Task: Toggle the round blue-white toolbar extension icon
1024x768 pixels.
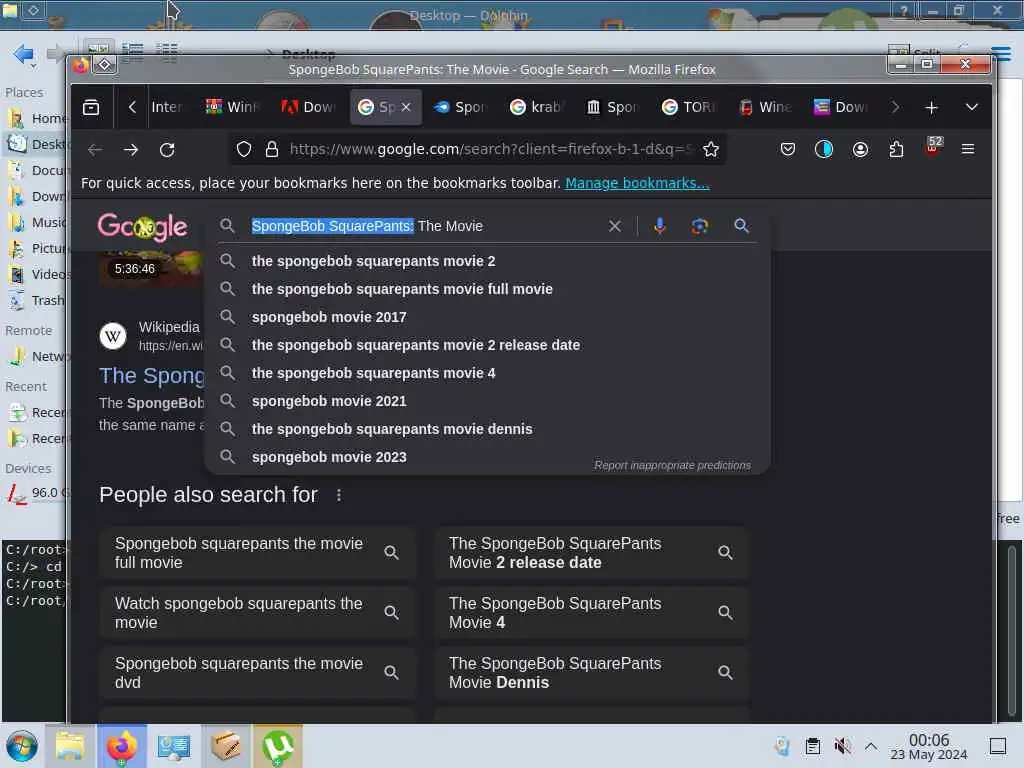Action: click(x=824, y=150)
